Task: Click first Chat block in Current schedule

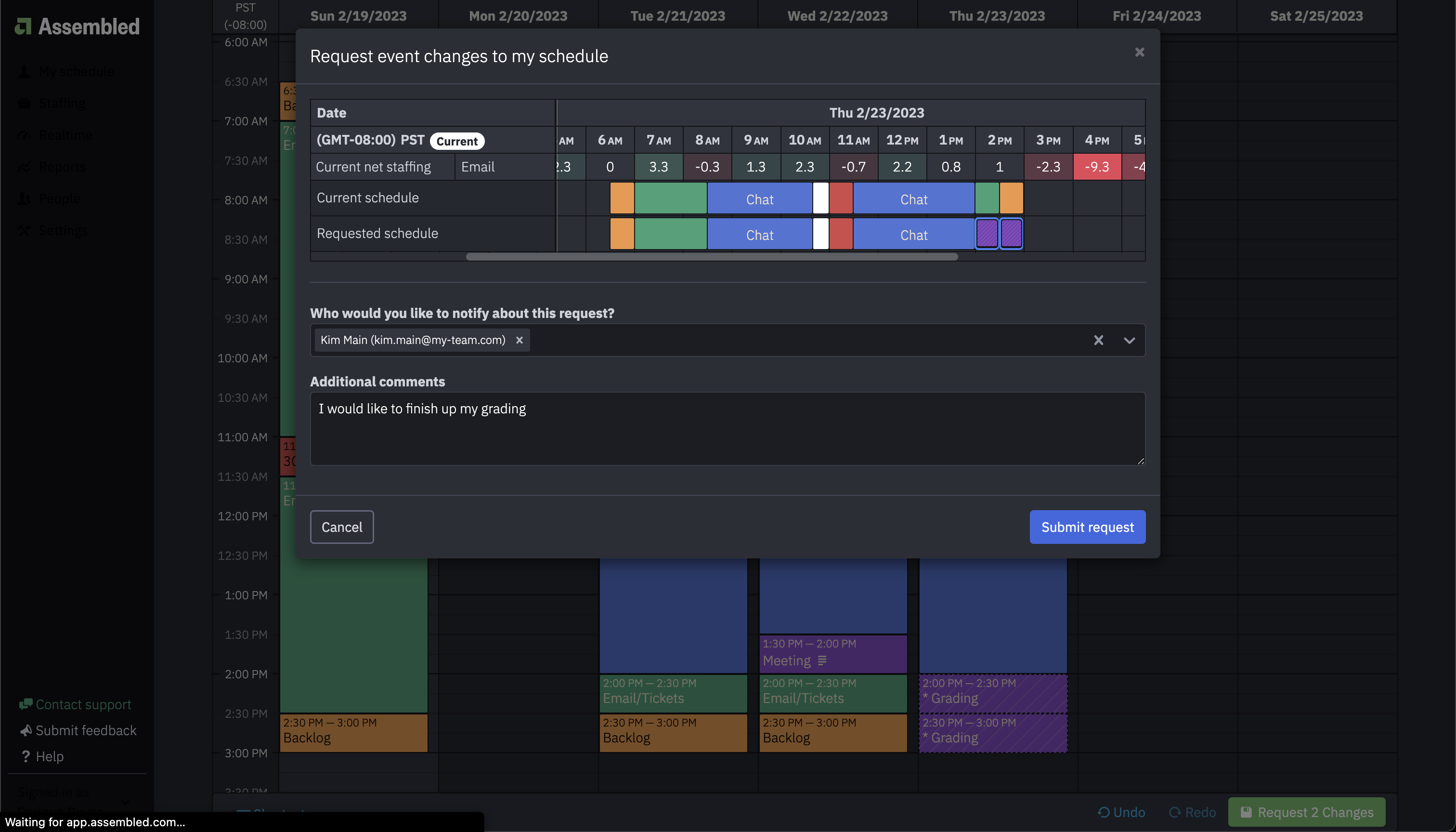Action: coord(759,198)
